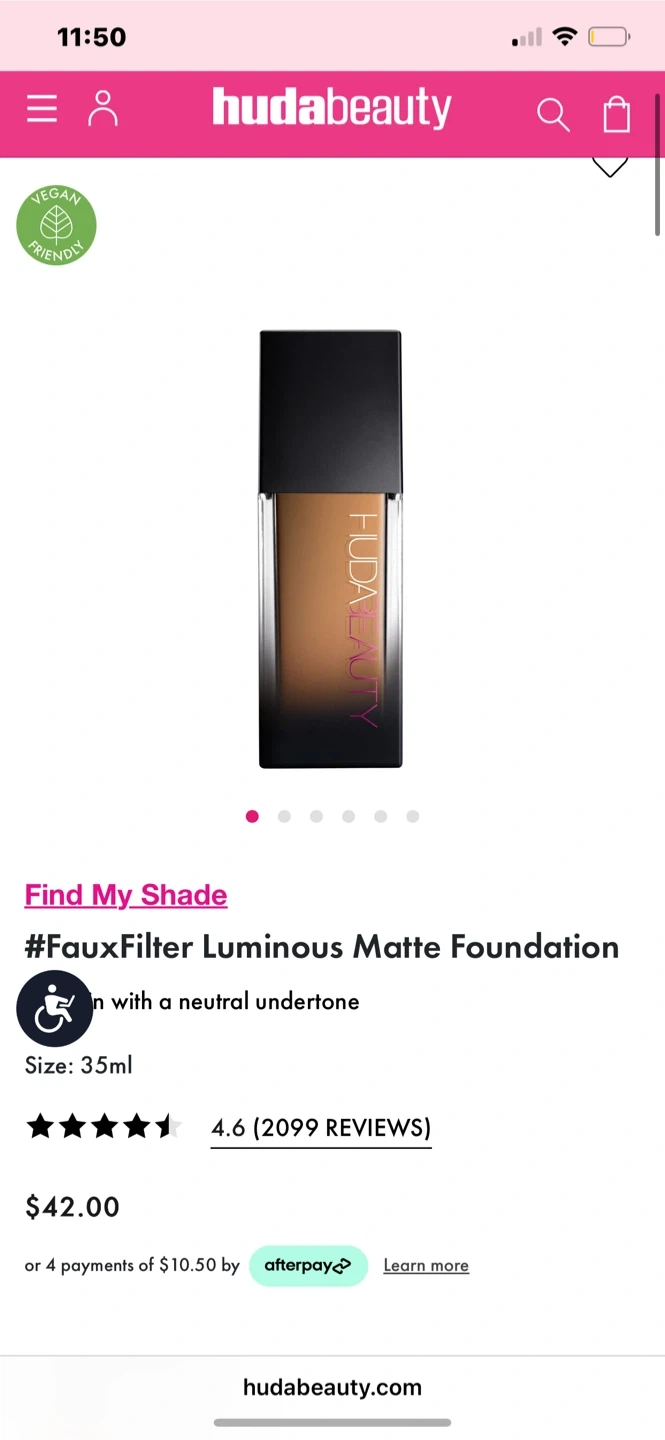Select the fourth image carousel dot
This screenshot has width=665, height=1440.
(x=348, y=816)
